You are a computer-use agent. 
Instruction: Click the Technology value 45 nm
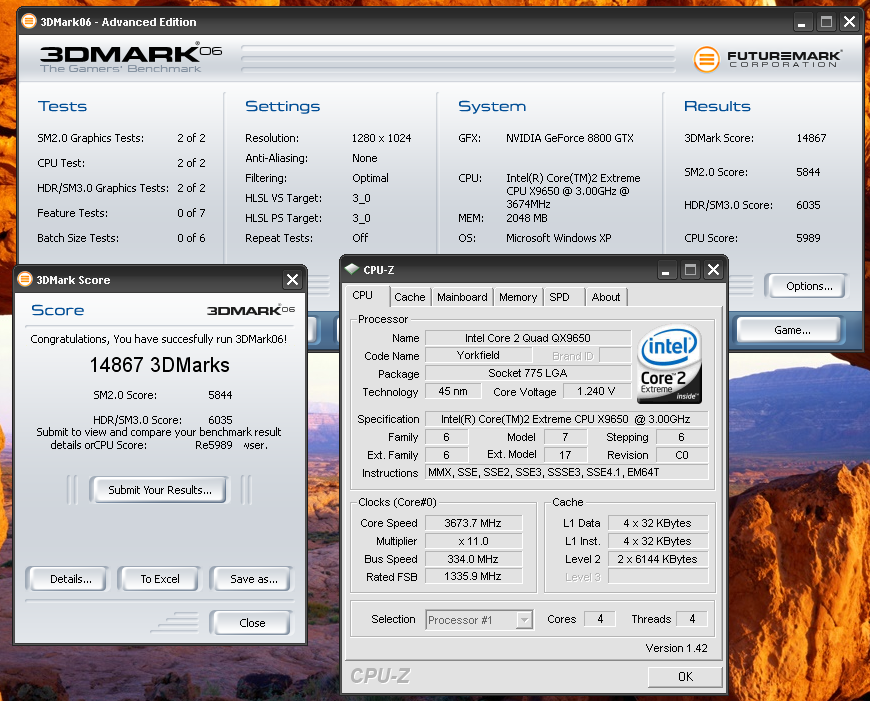(453, 391)
